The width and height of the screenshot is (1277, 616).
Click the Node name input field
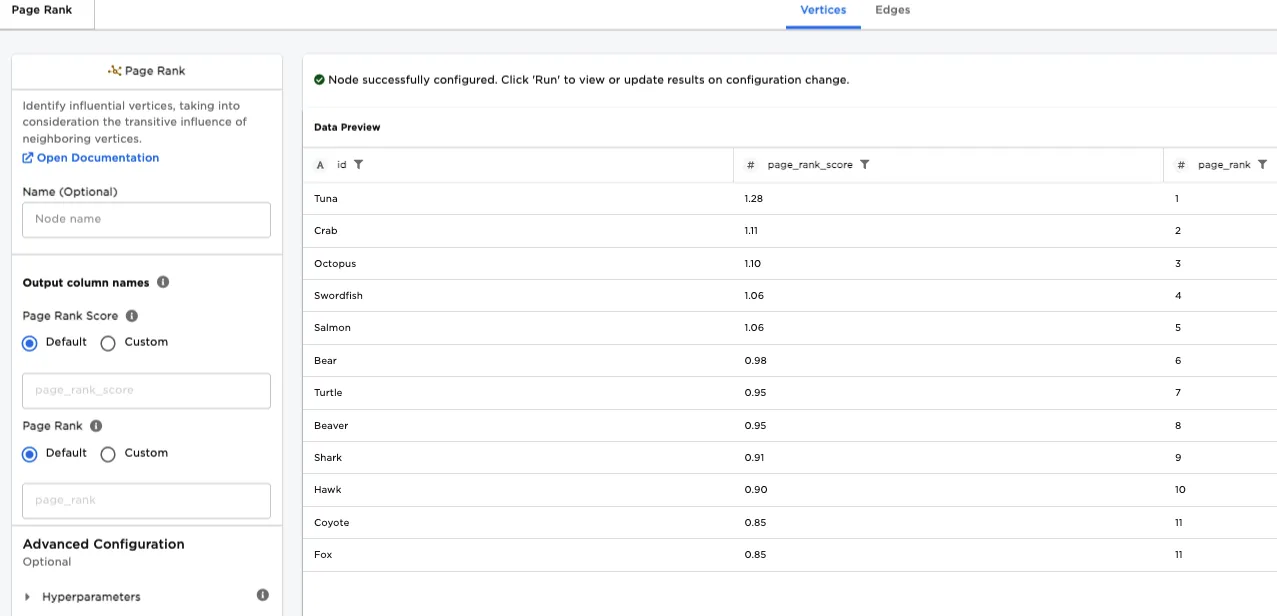[146, 220]
